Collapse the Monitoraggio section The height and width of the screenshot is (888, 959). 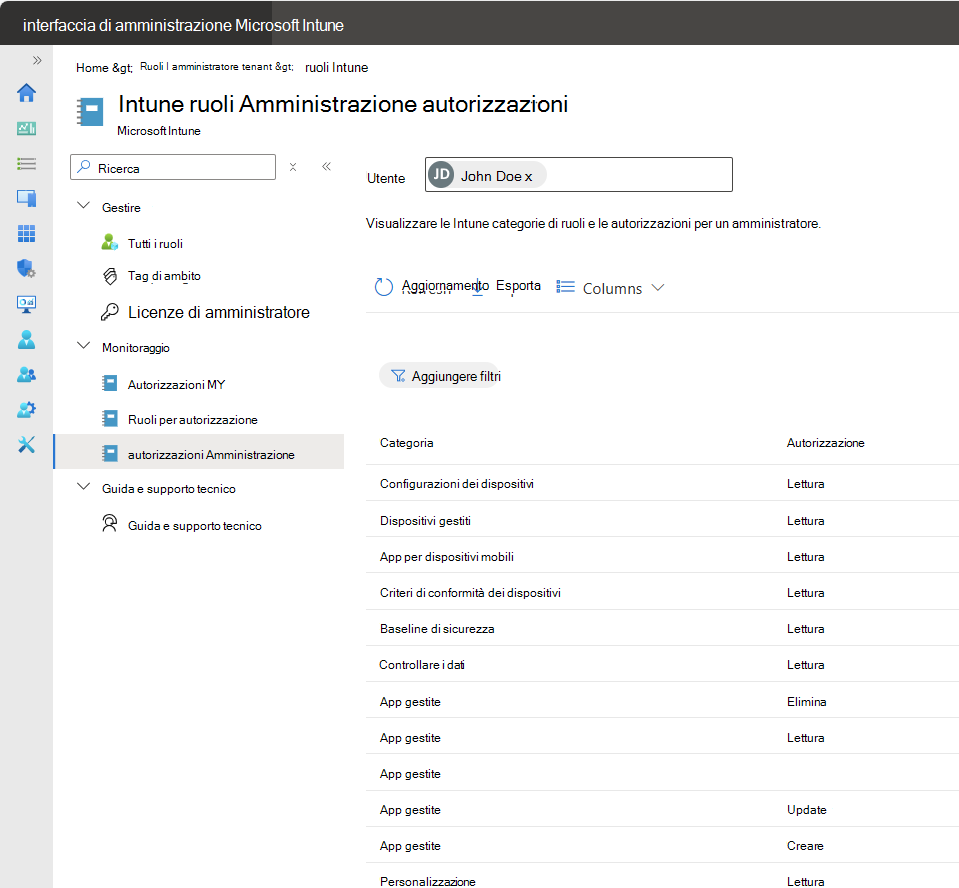pos(83,346)
